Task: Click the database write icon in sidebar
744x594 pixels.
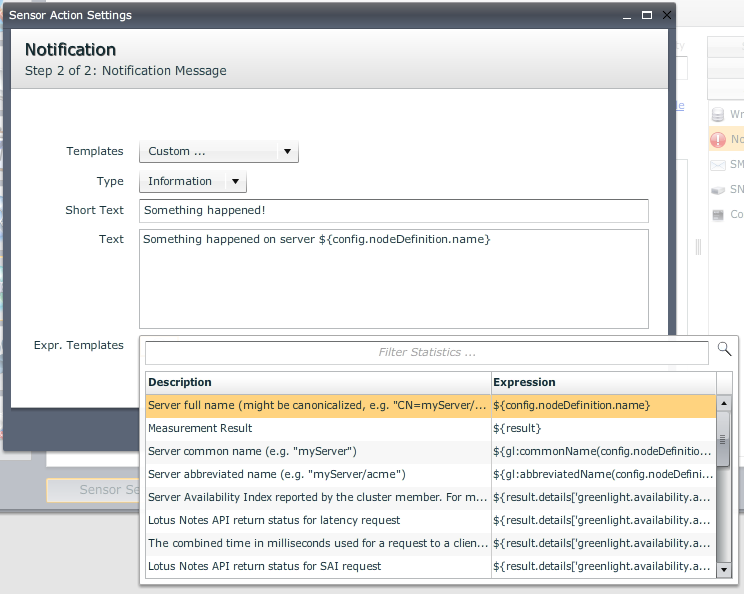Action: pos(717,115)
